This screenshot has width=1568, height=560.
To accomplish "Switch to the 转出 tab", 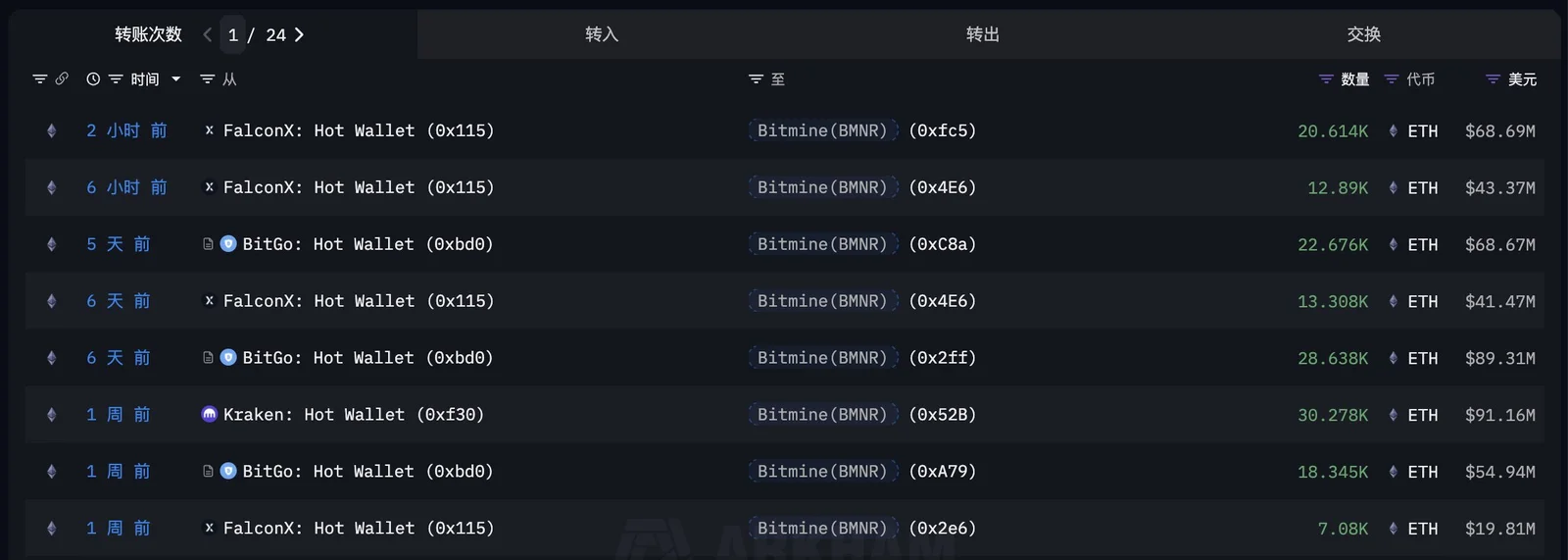I will pos(983,34).
